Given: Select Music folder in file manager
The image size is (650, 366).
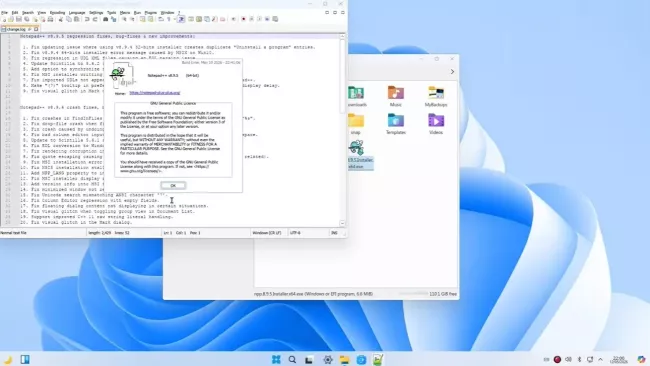Looking at the screenshot, I should click(396, 97).
